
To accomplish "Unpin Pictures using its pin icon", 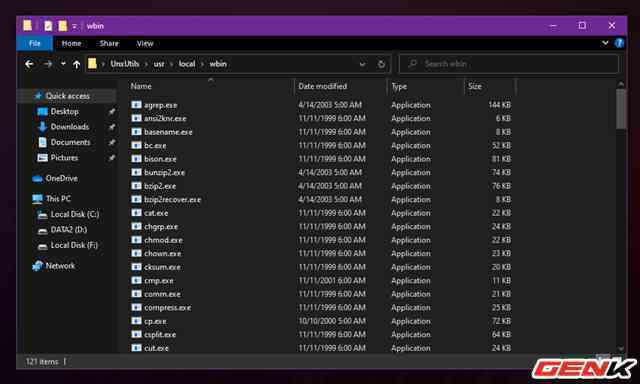I will click(x=111, y=158).
